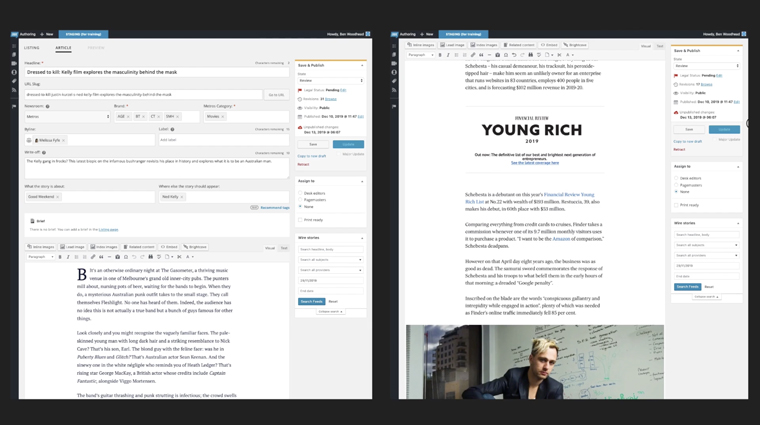Click the Save button in the right window
The height and width of the screenshot is (425, 760).
[689, 129]
